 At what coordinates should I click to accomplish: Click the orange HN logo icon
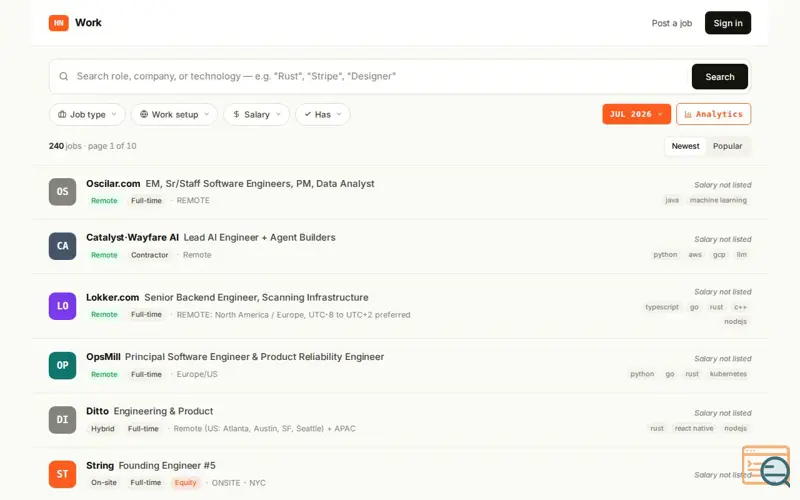pos(59,23)
